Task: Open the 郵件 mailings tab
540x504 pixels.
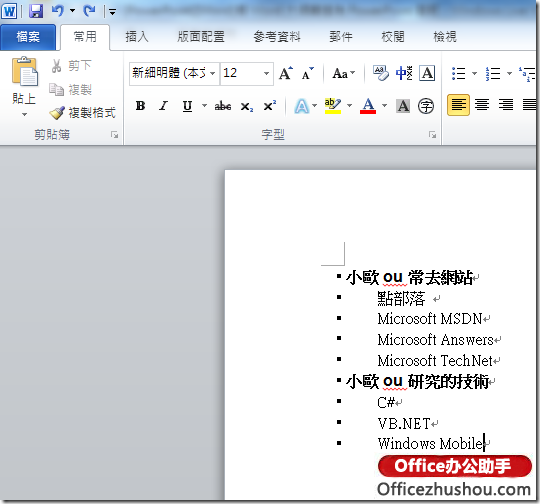Action: [341, 37]
